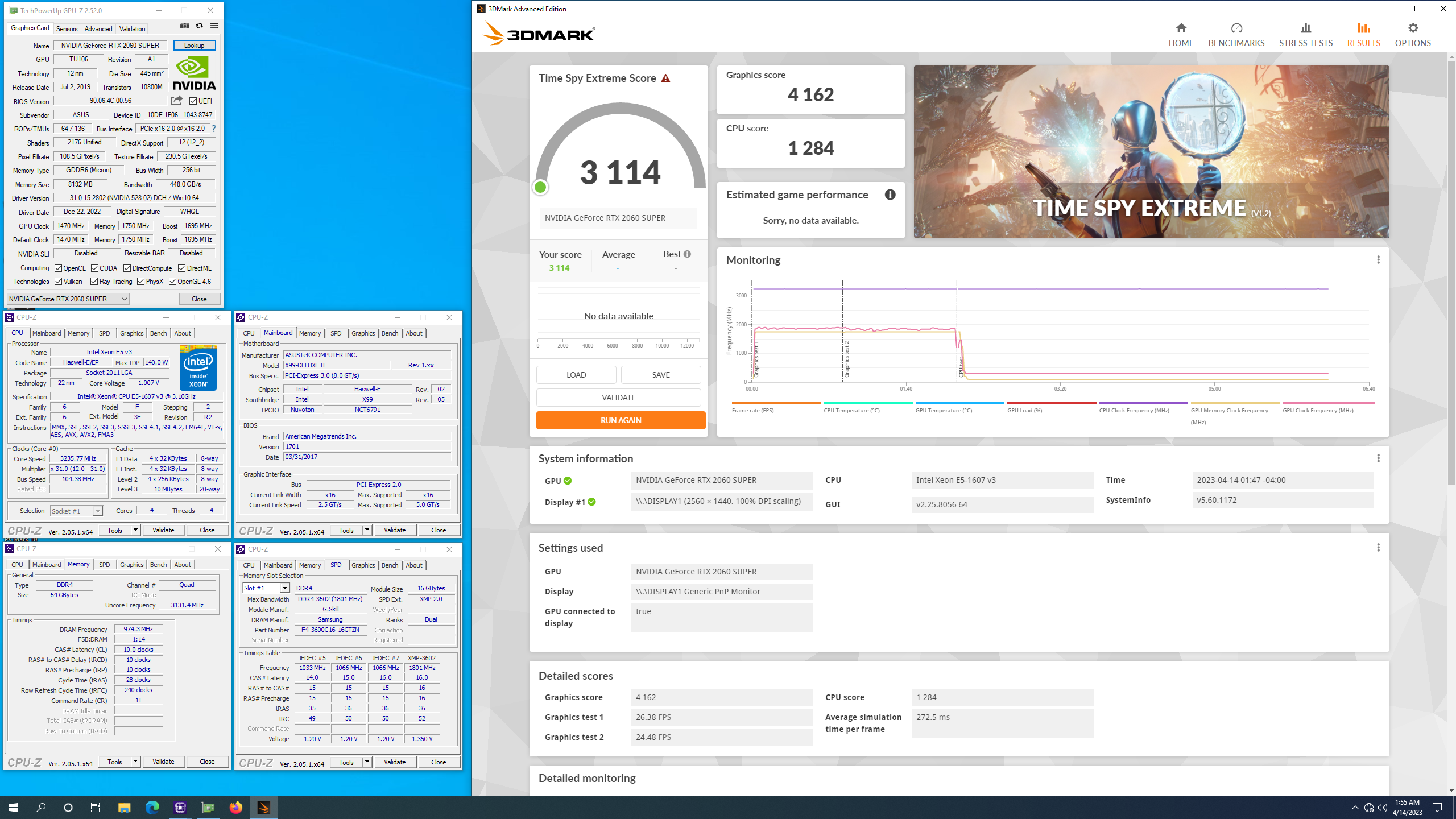The width and height of the screenshot is (1456, 819).
Task: Expand Tools arrow in CPU-Z Mainboard window
Action: tap(367, 530)
